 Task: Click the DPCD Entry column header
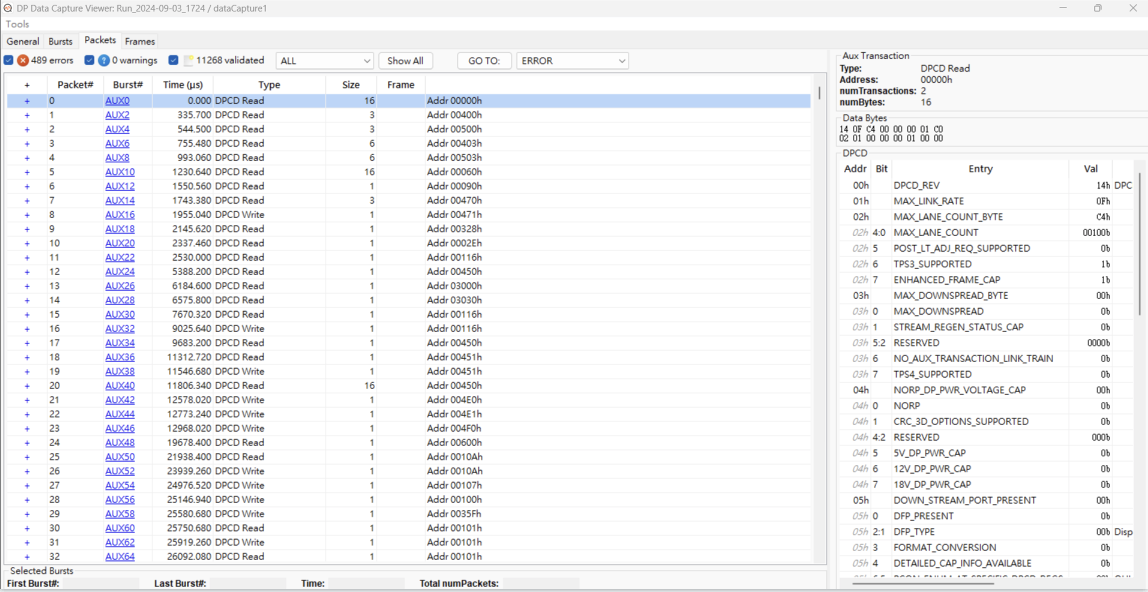(980, 168)
